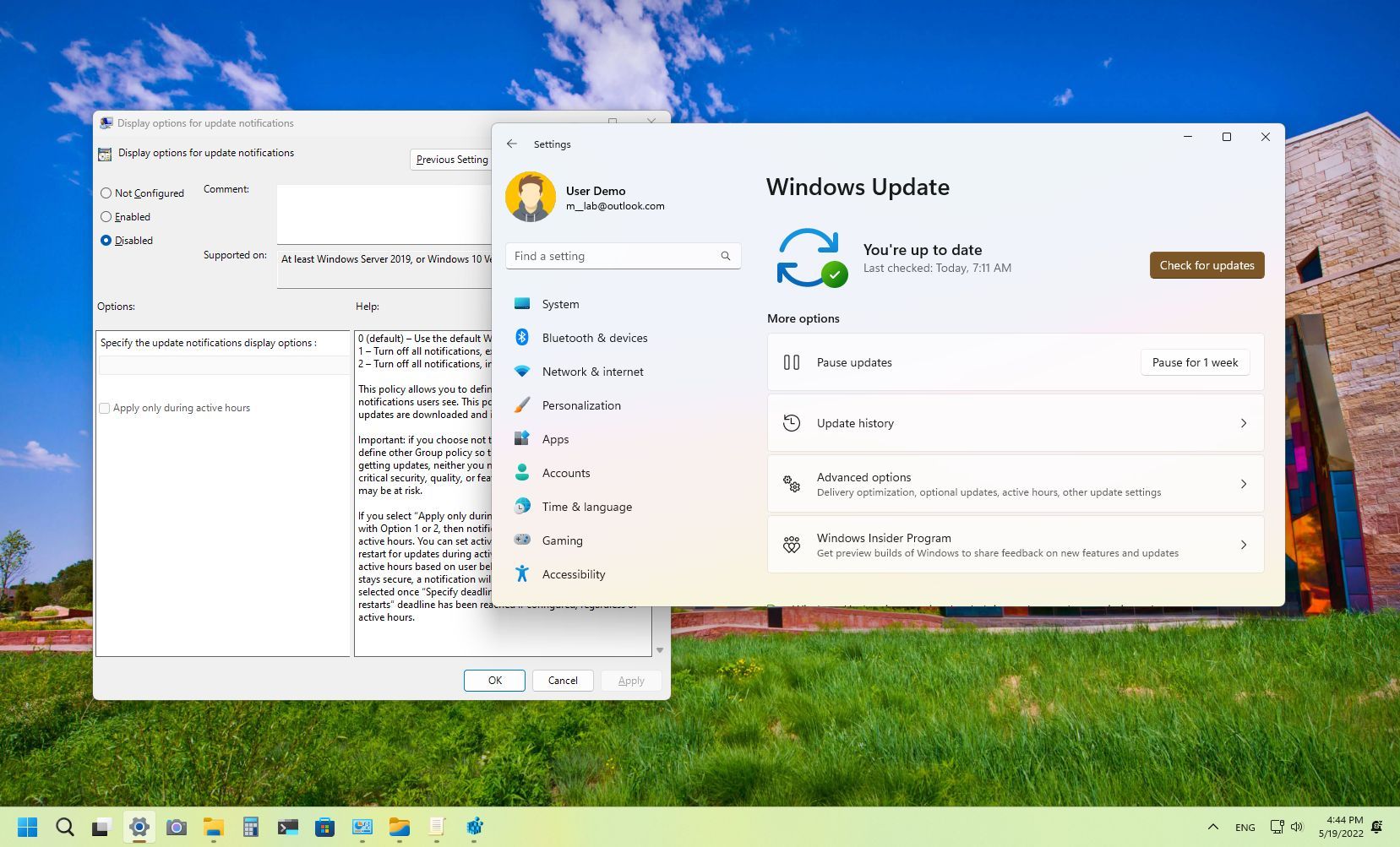
Task: Pause updates for 1 week
Action: [1194, 362]
